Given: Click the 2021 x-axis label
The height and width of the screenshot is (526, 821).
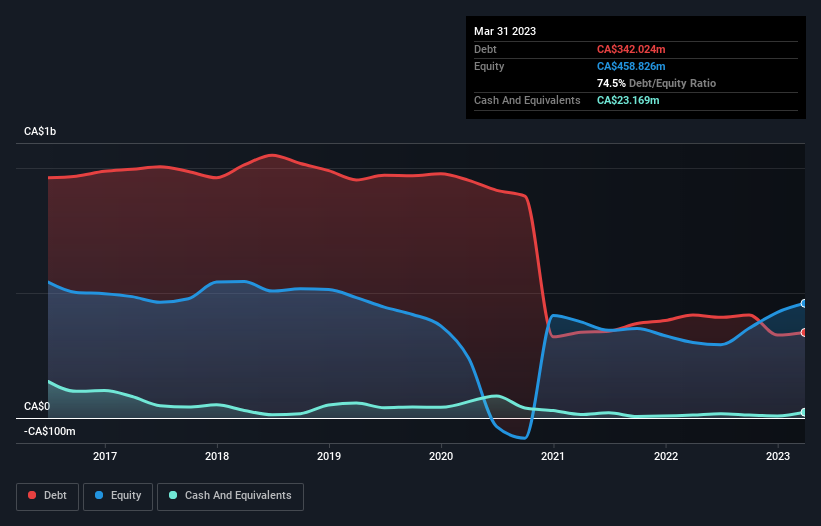Looking at the screenshot, I should 553,456.
